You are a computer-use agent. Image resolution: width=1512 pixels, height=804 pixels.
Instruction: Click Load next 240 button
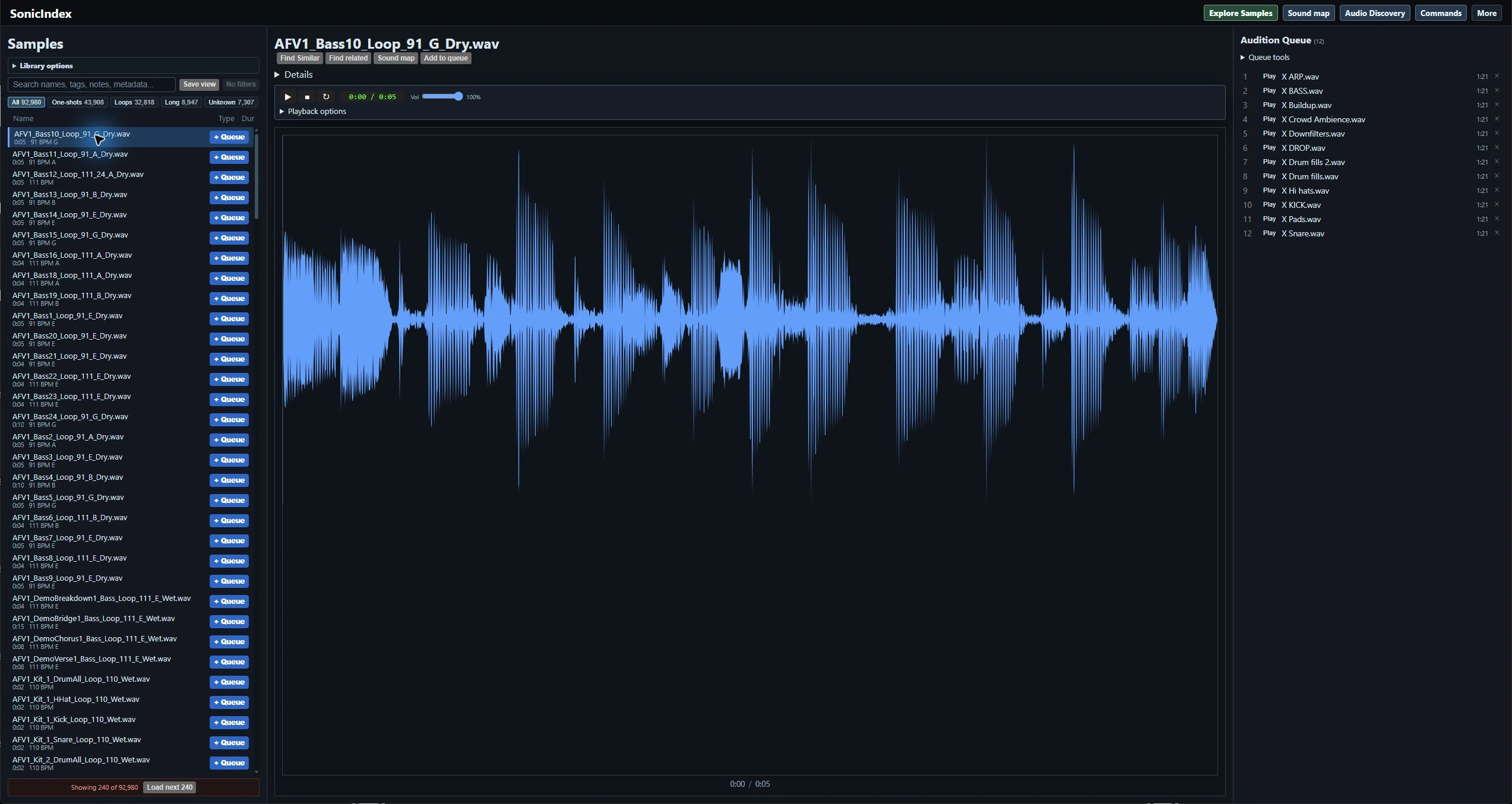point(170,787)
